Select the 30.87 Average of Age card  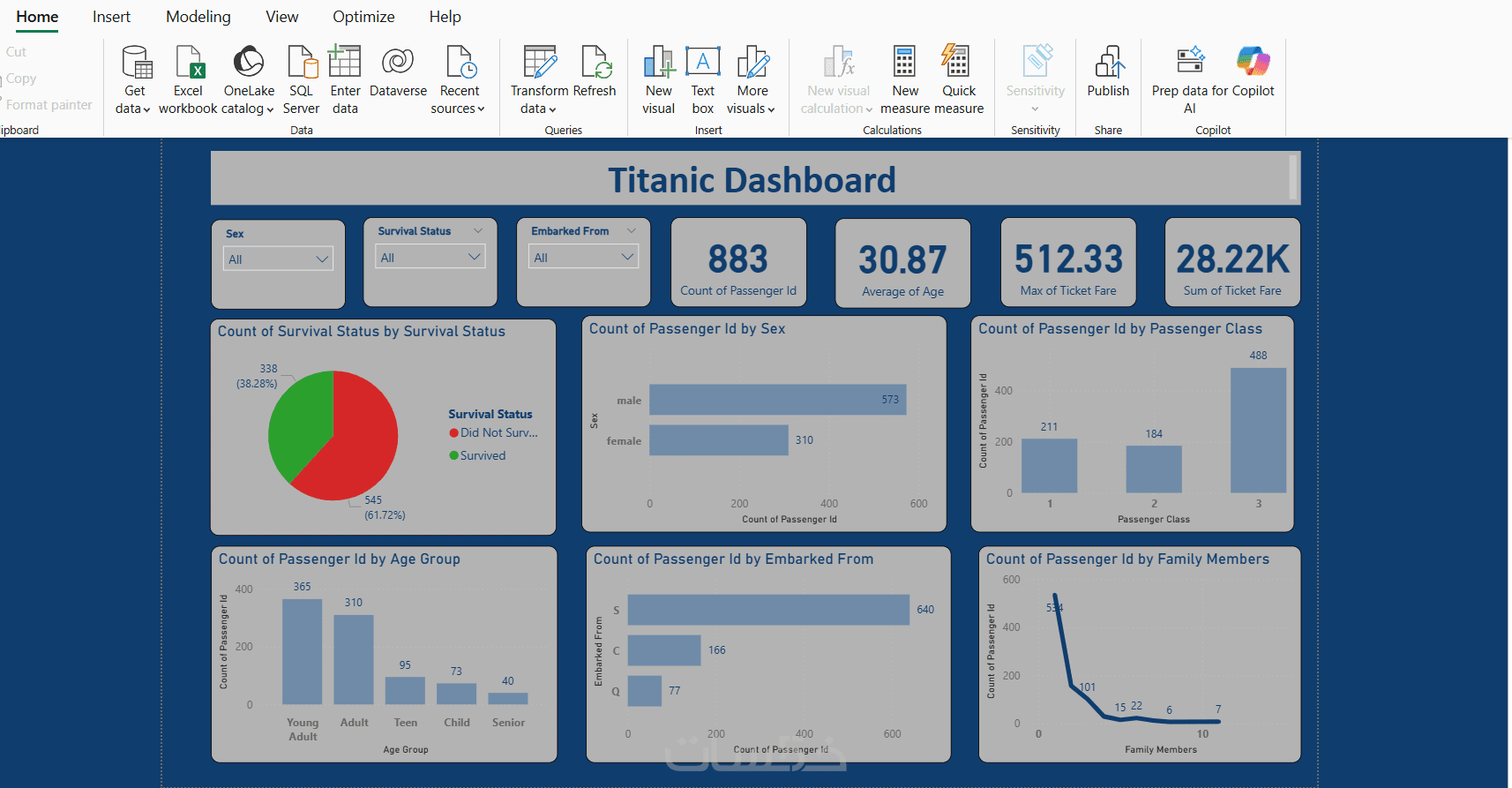[902, 263]
